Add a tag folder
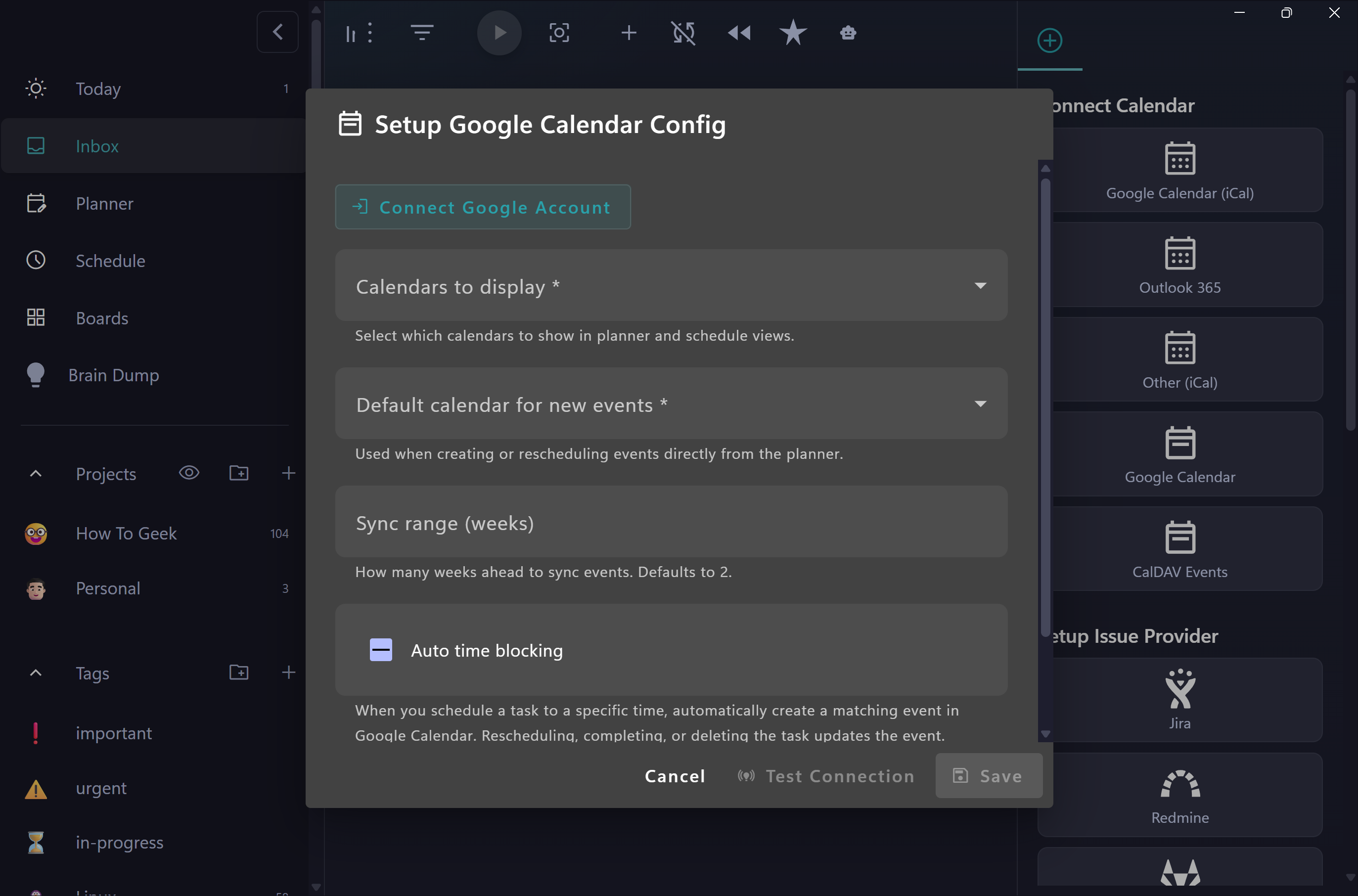 [239, 672]
